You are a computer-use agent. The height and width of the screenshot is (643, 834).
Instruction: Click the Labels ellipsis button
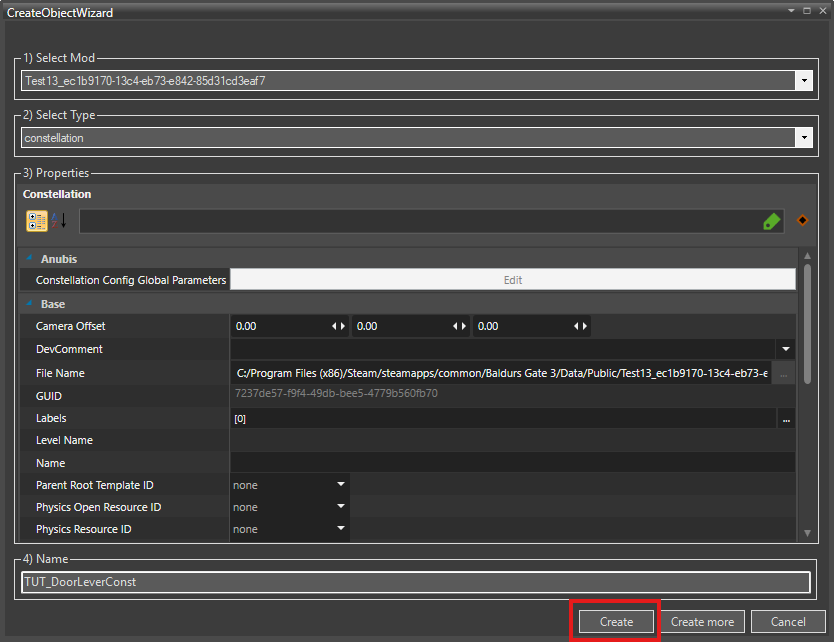pos(786,419)
